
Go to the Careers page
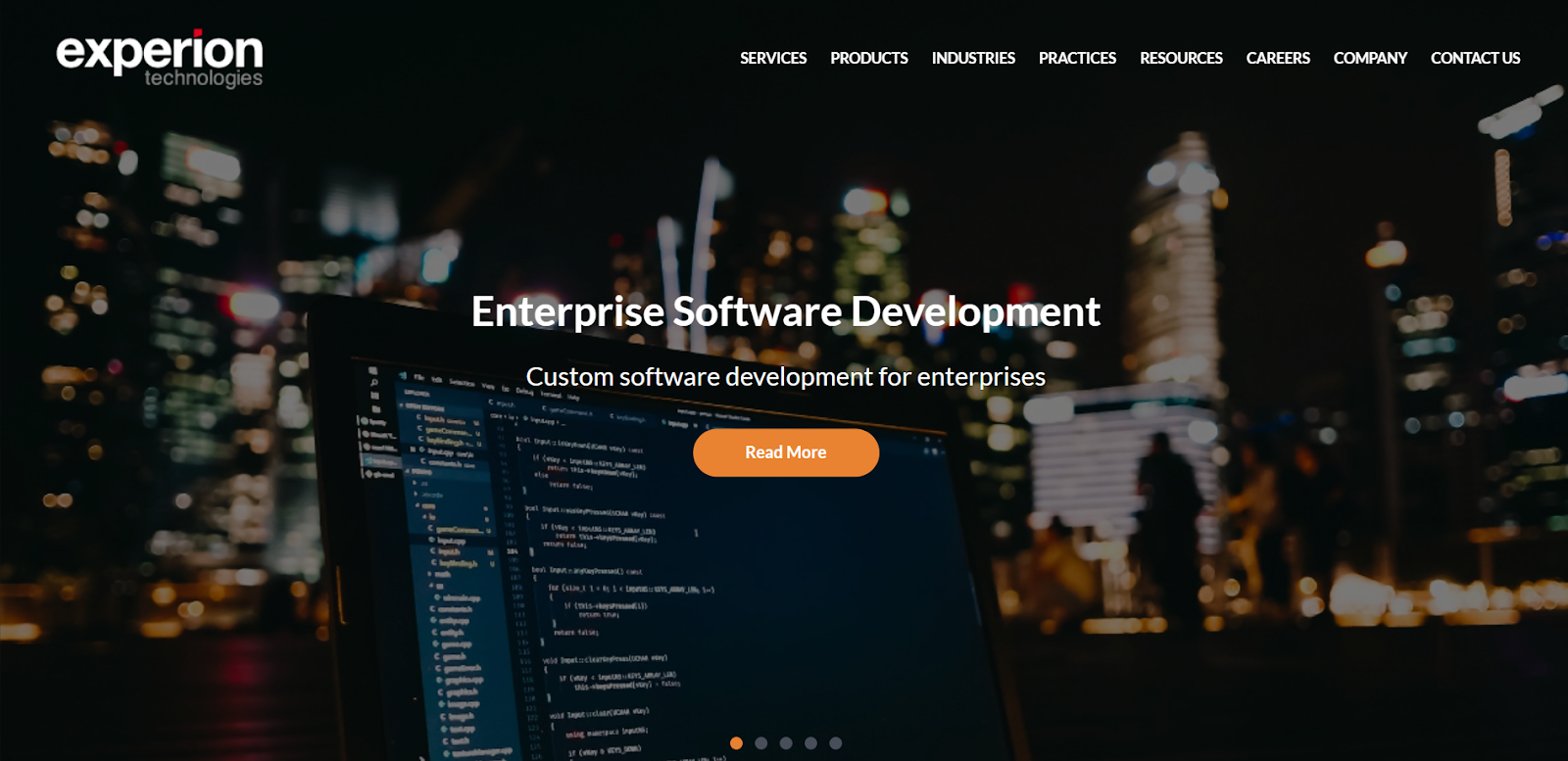click(x=1278, y=58)
